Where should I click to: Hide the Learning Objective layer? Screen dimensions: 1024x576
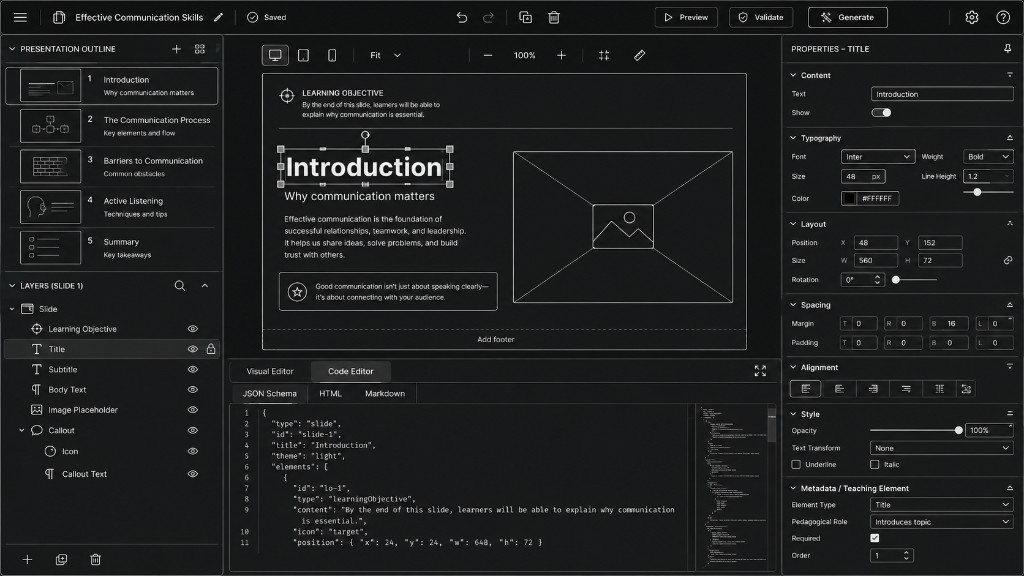[x=193, y=329]
